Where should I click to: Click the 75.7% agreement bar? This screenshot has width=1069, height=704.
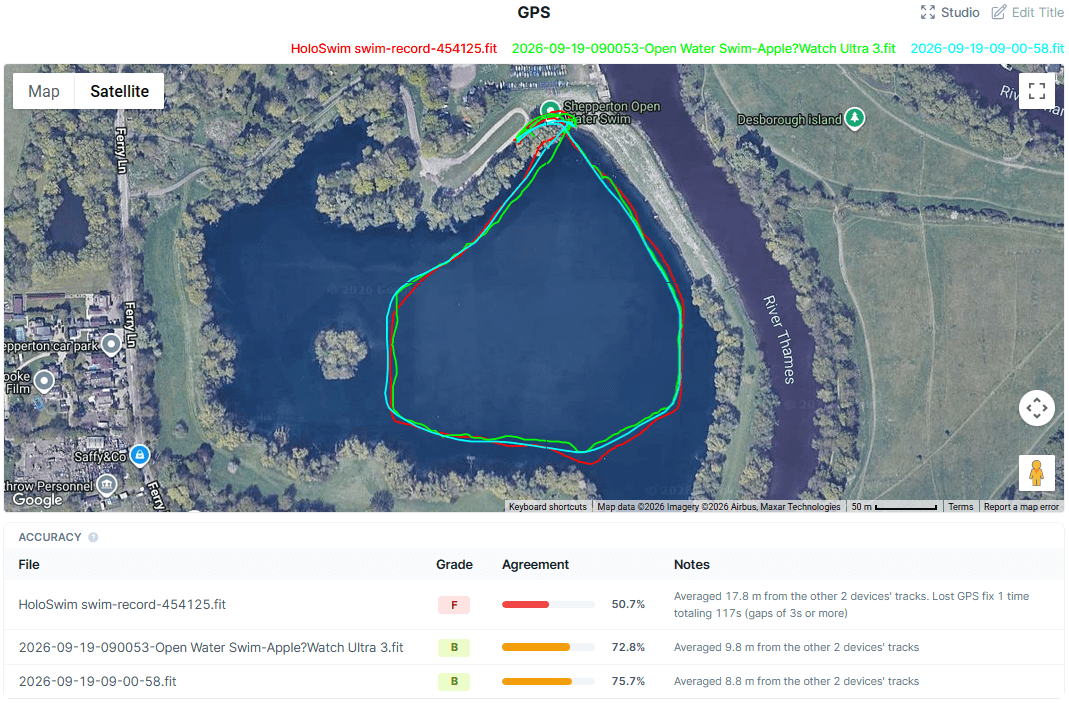coord(548,682)
